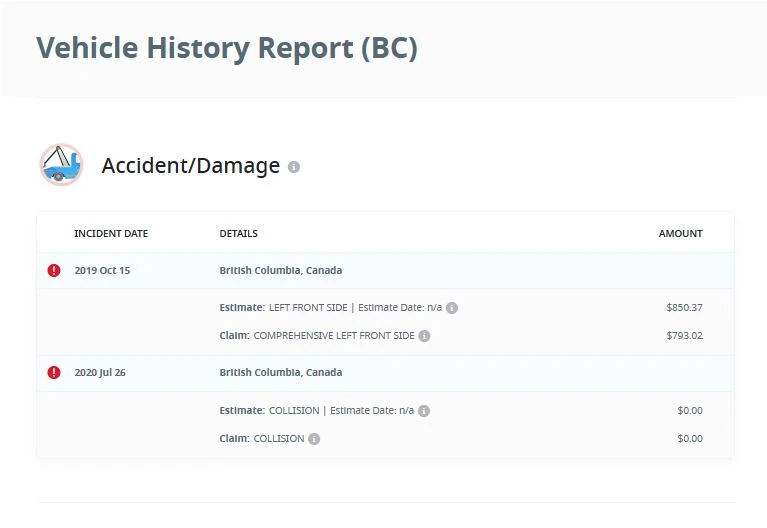This screenshot has width=767, height=528.
Task: Click the $850.37 estimate amount
Action: coord(684,307)
